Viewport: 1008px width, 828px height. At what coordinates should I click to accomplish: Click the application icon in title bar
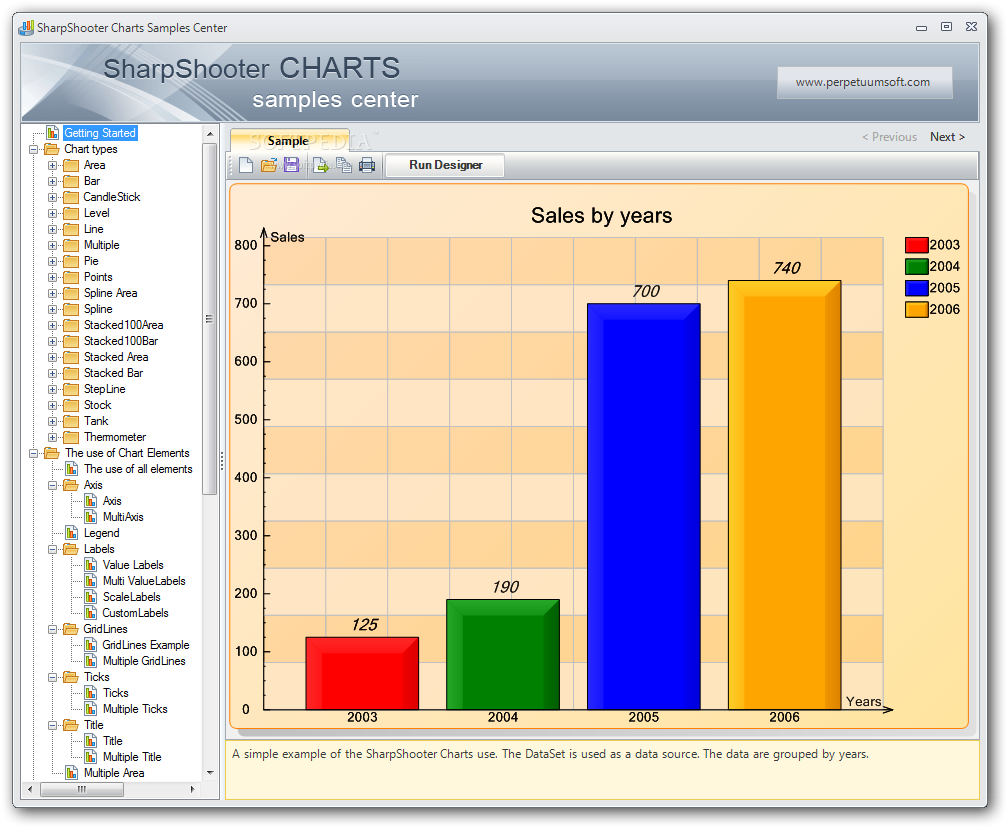26,28
